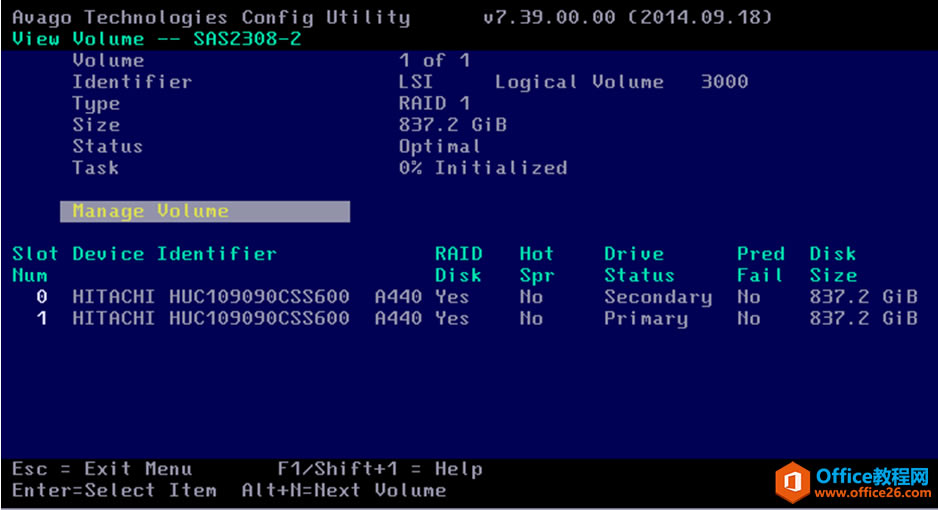Click the 'View Volume -- SAS2308-2' heading
Screen dimensions: 938x510
click(157, 39)
